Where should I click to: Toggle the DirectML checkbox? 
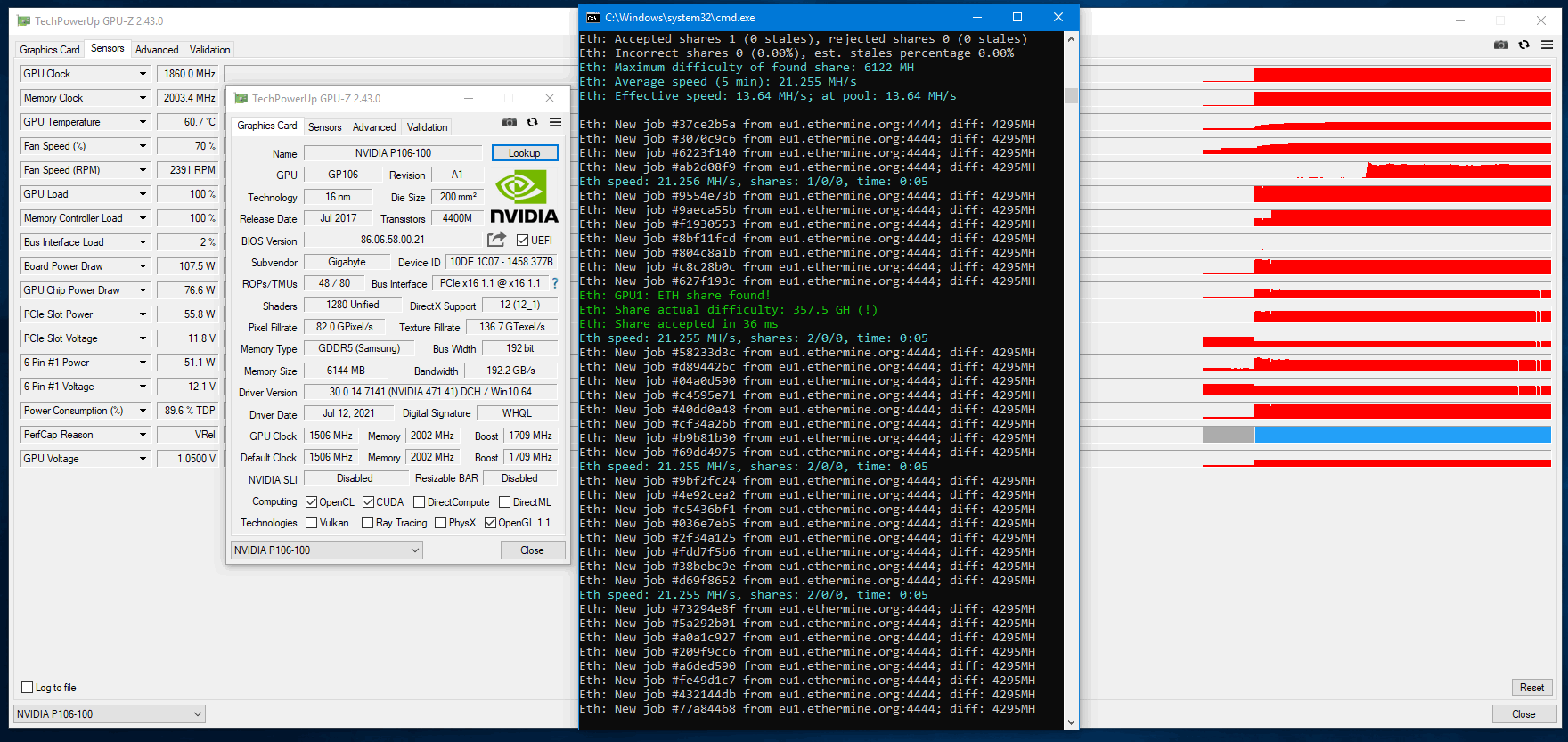click(x=504, y=502)
